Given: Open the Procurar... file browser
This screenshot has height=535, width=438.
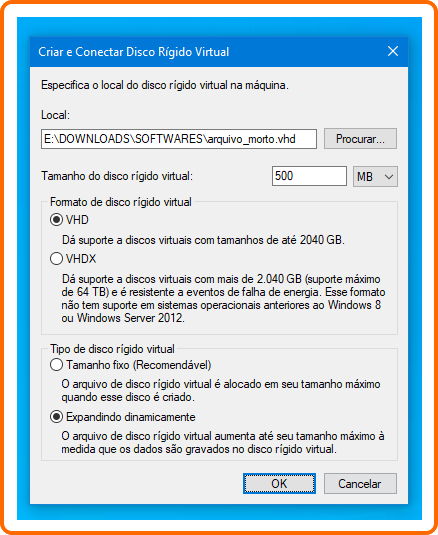Looking at the screenshot, I should point(360,139).
